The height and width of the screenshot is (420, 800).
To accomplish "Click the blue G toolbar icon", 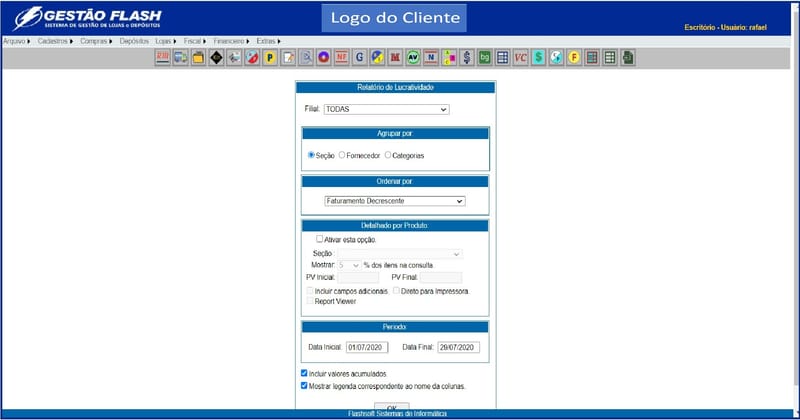I will pyautogui.click(x=360, y=58).
